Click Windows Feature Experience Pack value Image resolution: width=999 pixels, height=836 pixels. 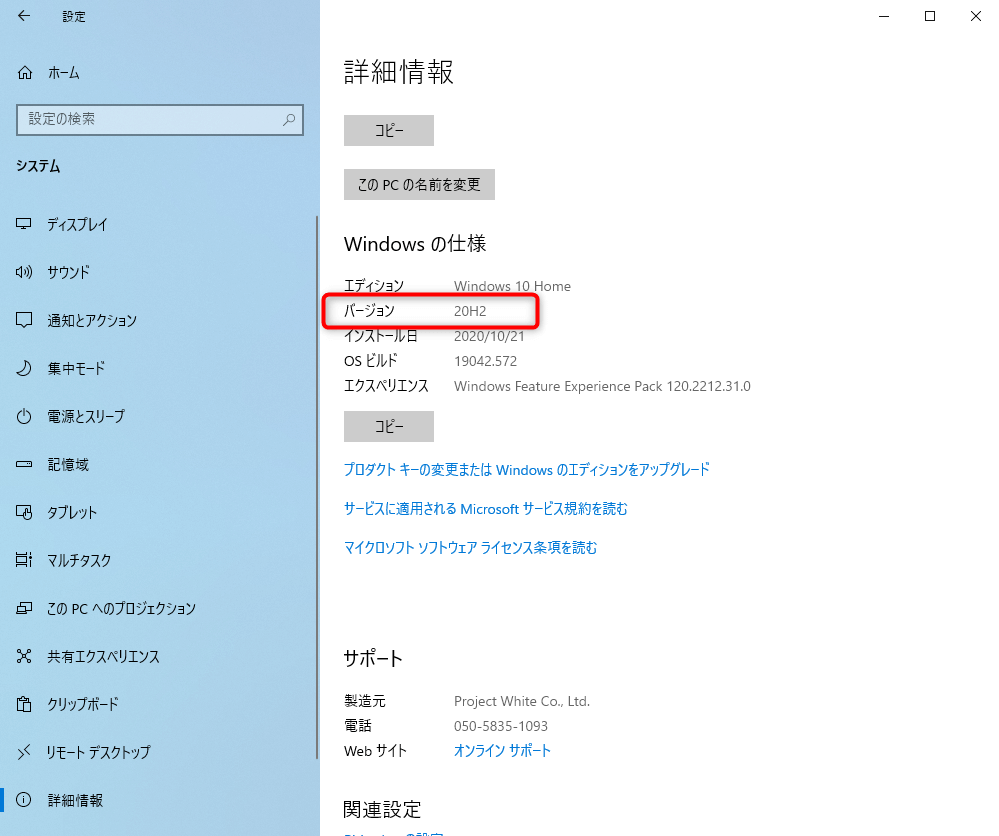602,386
